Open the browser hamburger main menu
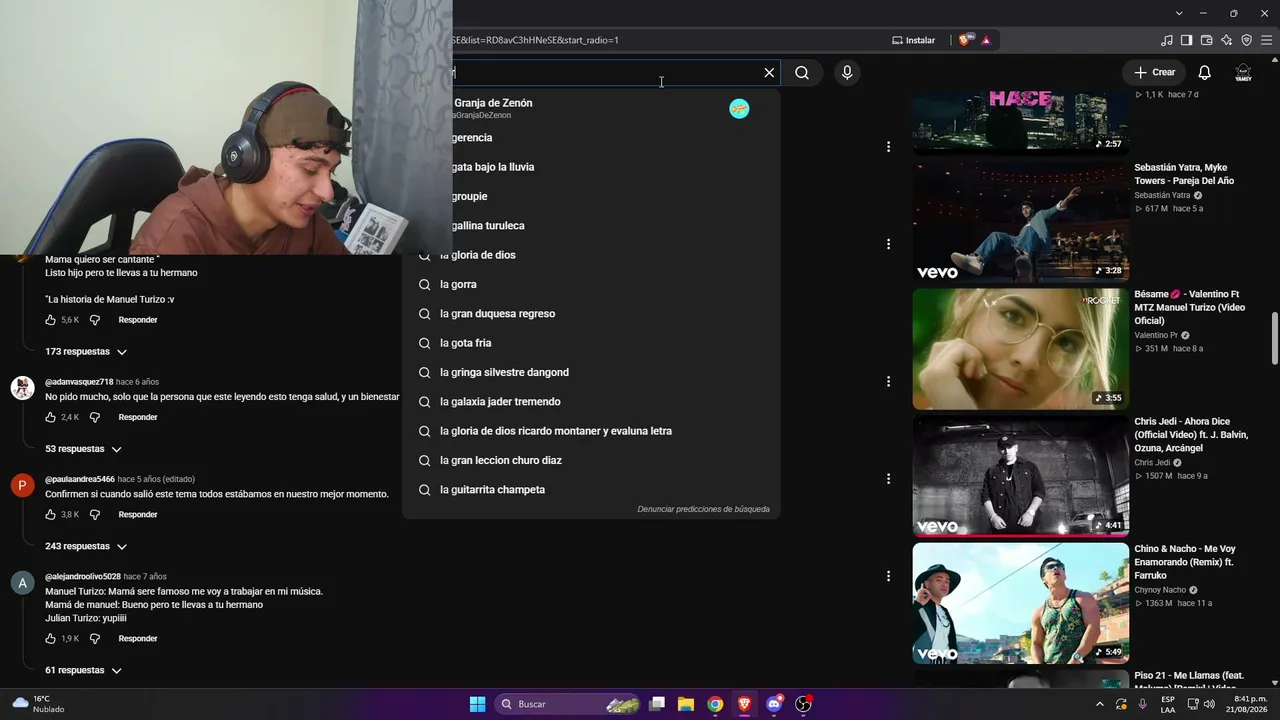1280x720 pixels. coord(1267,40)
